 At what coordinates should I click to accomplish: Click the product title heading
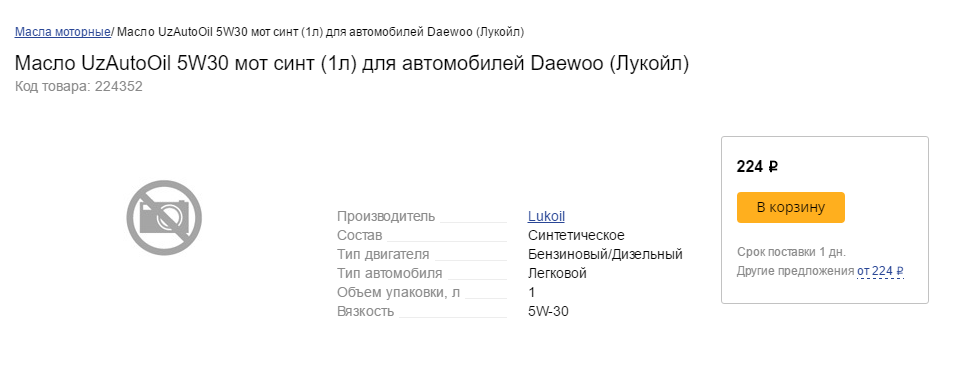click(x=352, y=64)
